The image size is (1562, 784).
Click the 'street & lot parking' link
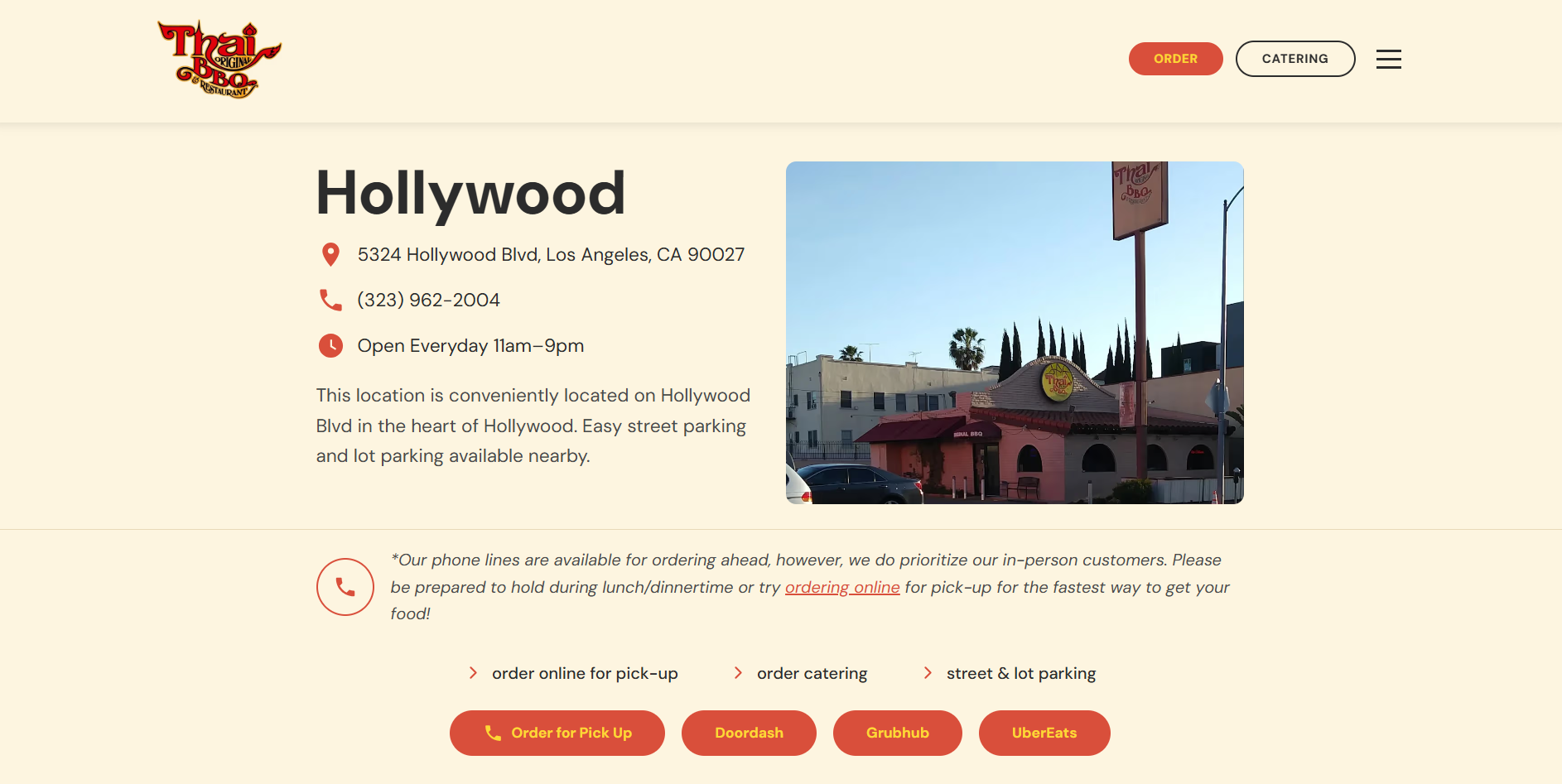(x=1021, y=673)
